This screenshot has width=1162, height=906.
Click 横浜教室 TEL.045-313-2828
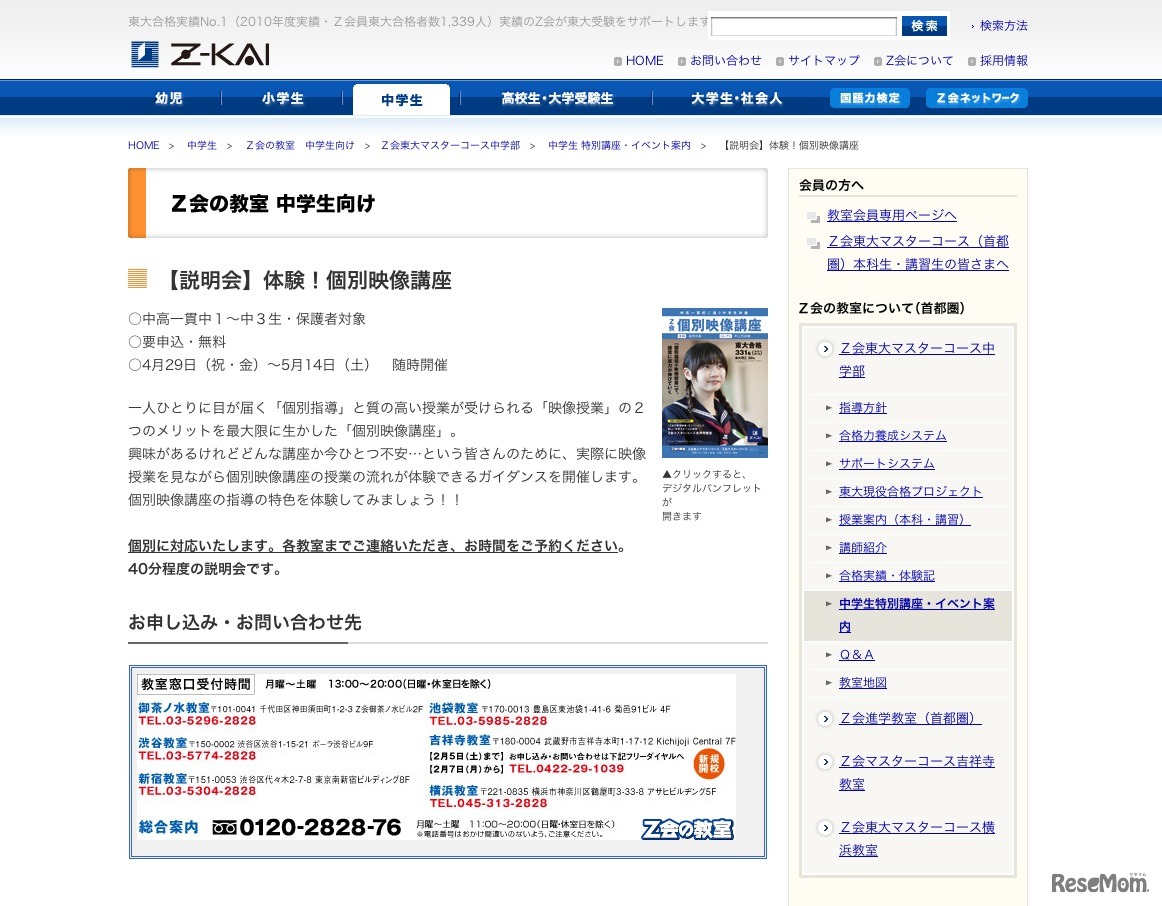tap(488, 803)
